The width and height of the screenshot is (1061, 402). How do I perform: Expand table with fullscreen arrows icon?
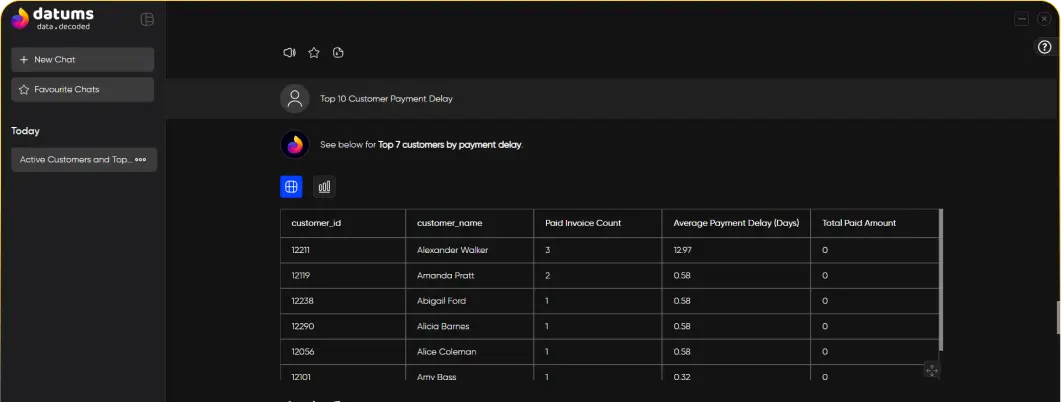pos(932,370)
